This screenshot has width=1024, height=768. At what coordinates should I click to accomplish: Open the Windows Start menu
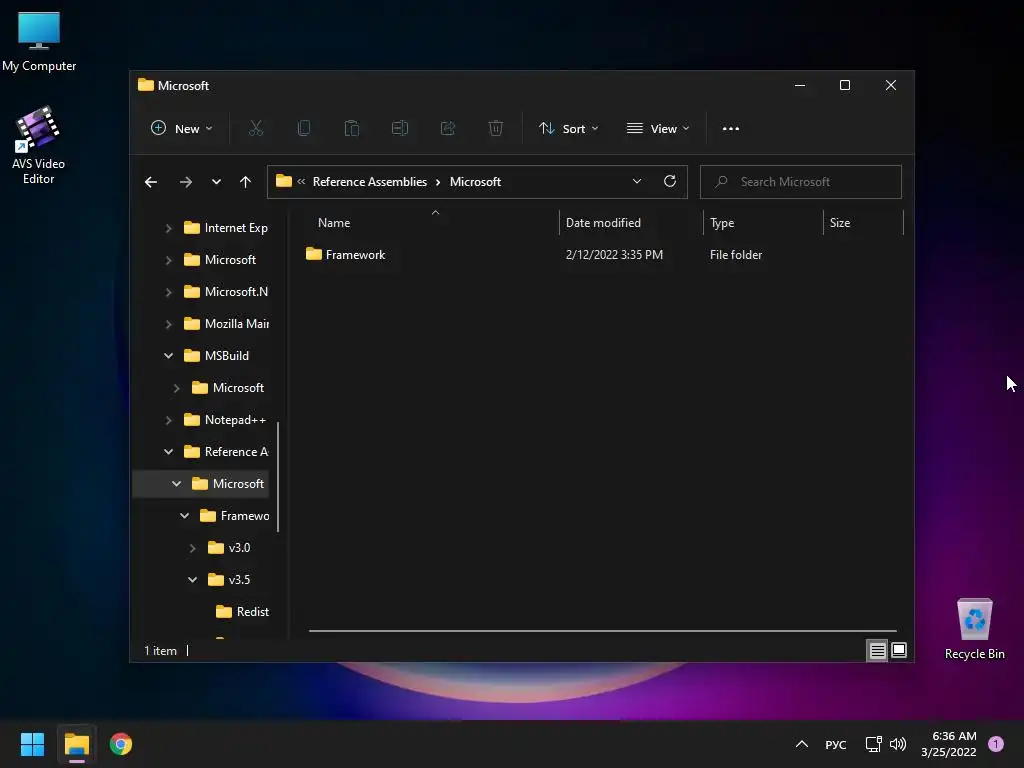(32, 744)
